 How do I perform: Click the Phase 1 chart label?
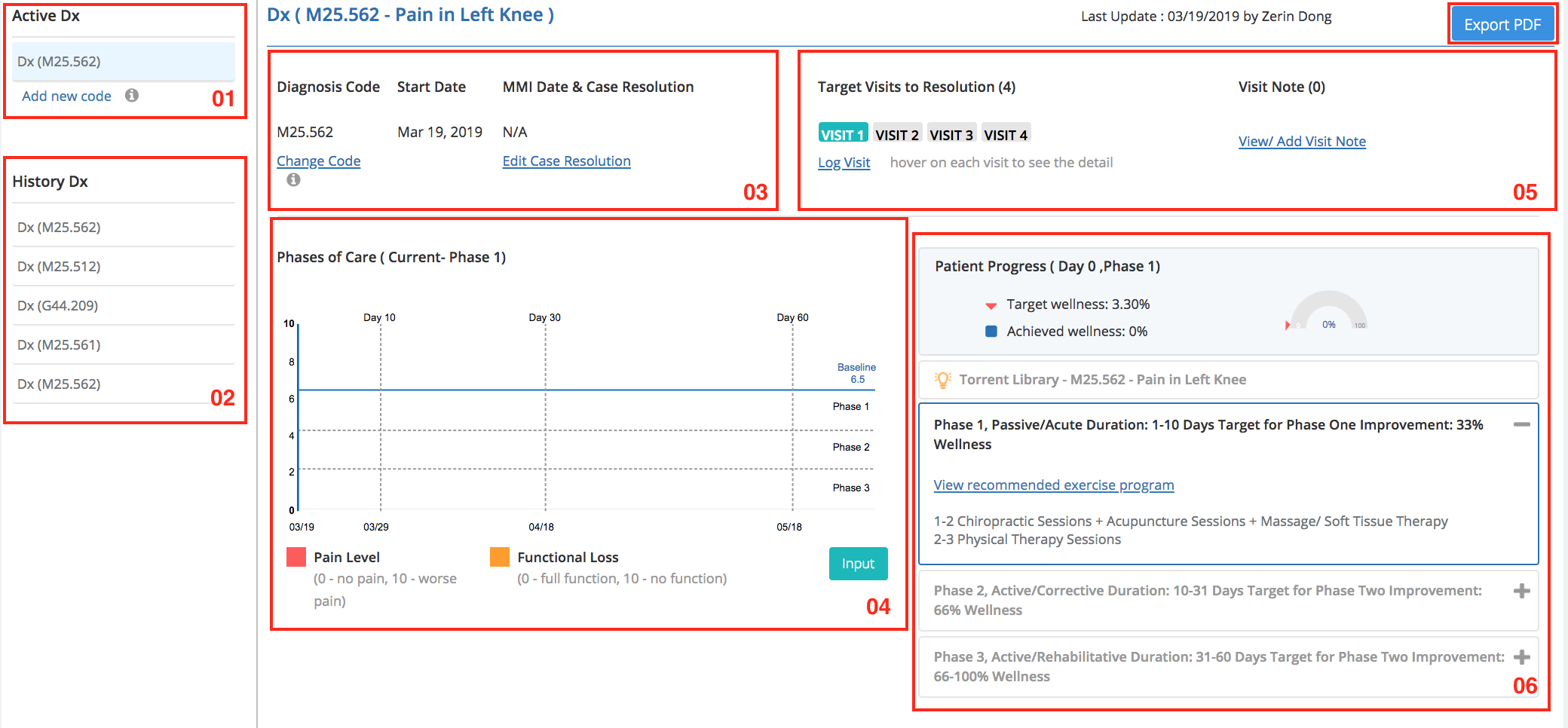[851, 406]
